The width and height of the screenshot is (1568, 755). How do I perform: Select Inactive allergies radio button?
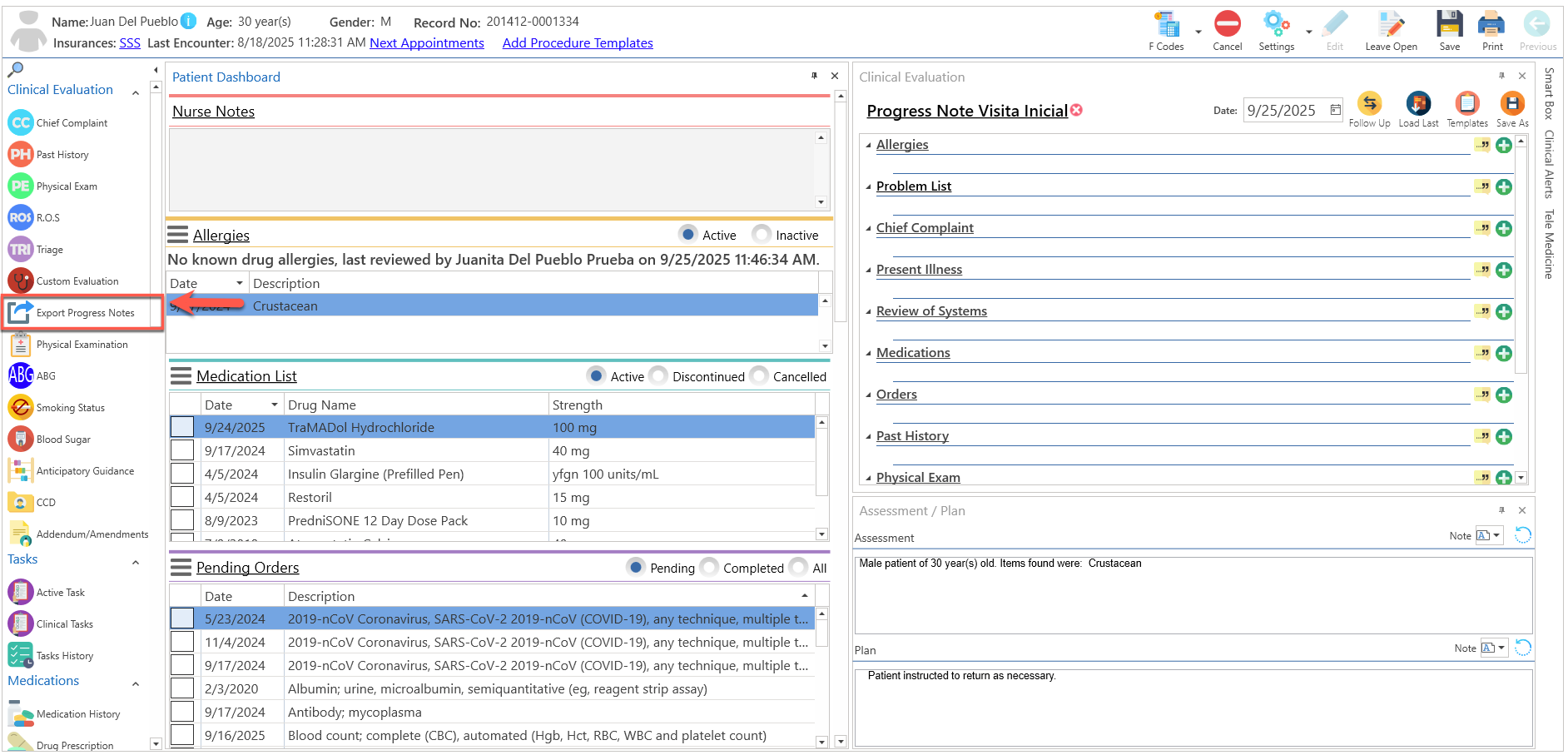[x=761, y=234]
